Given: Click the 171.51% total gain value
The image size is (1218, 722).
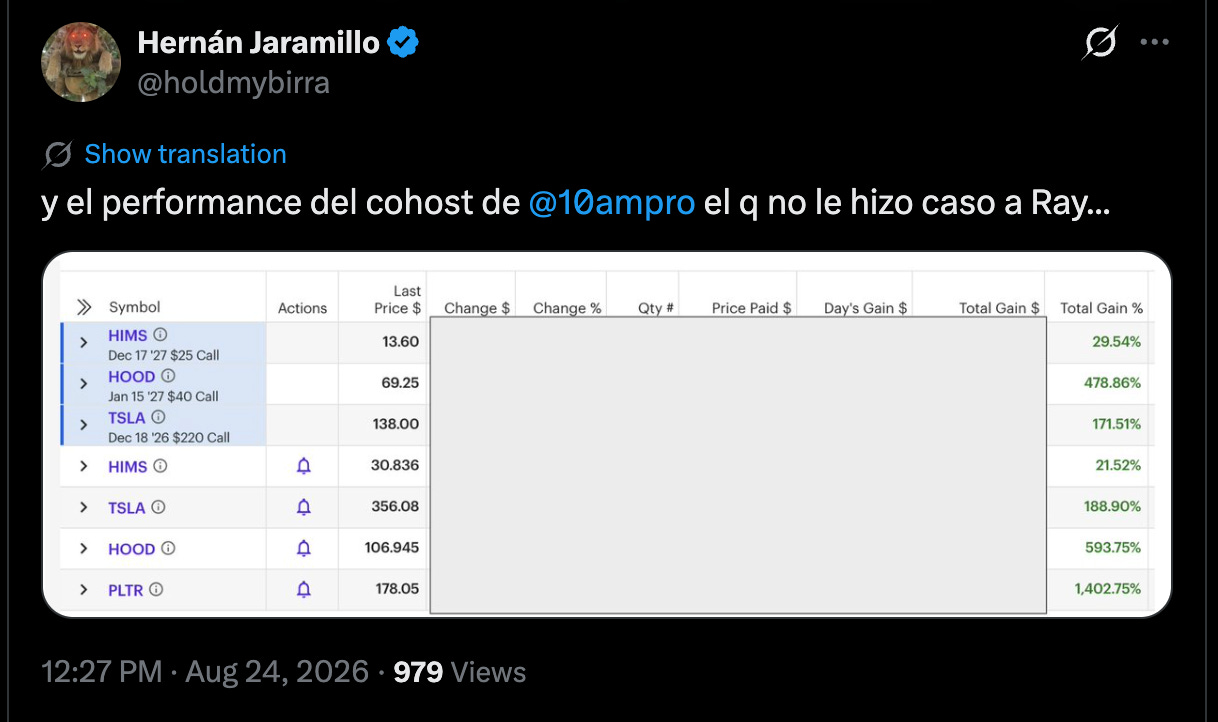Looking at the screenshot, I should coord(1117,424).
